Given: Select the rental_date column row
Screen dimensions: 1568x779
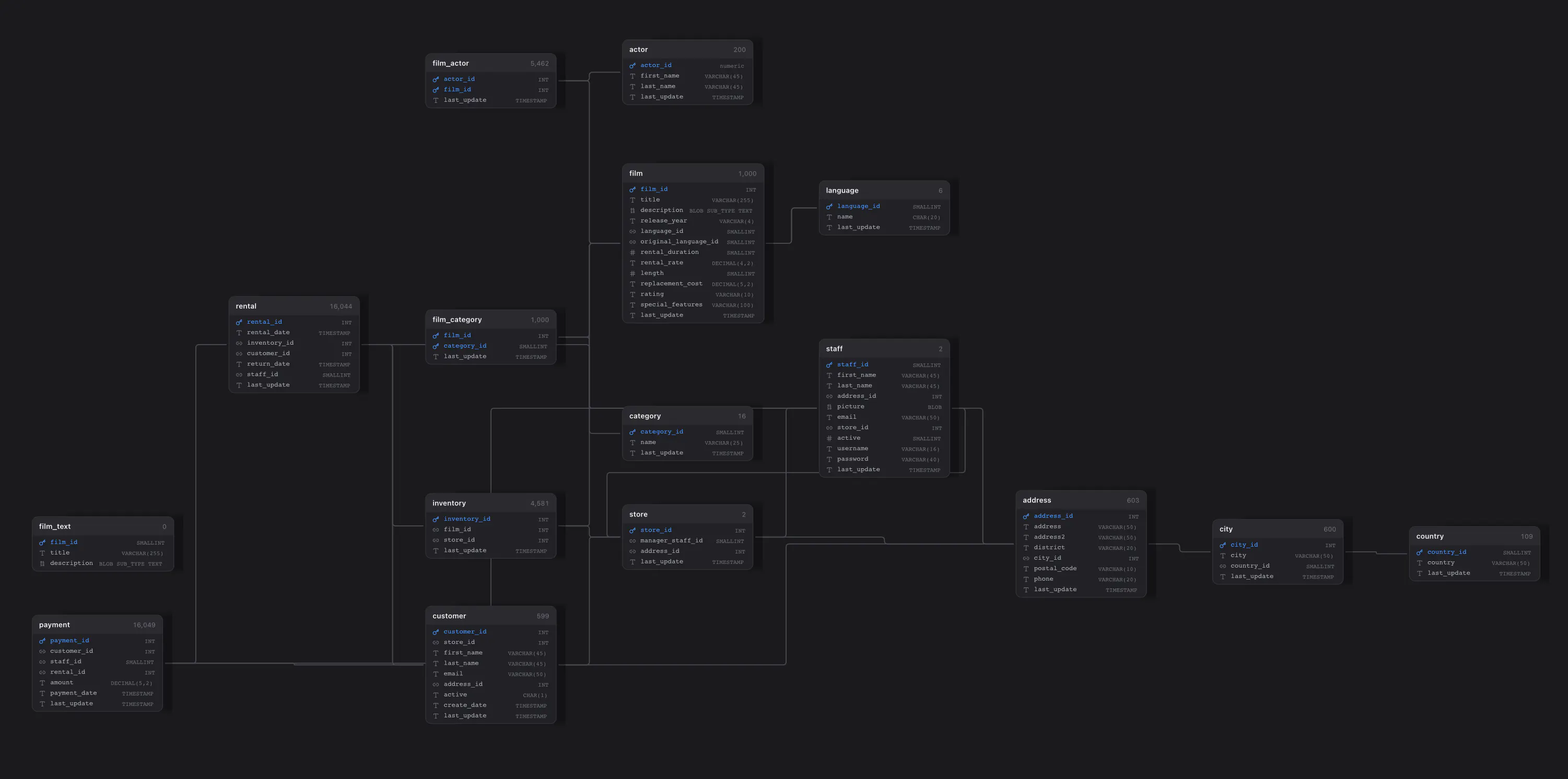Looking at the screenshot, I should (x=294, y=332).
